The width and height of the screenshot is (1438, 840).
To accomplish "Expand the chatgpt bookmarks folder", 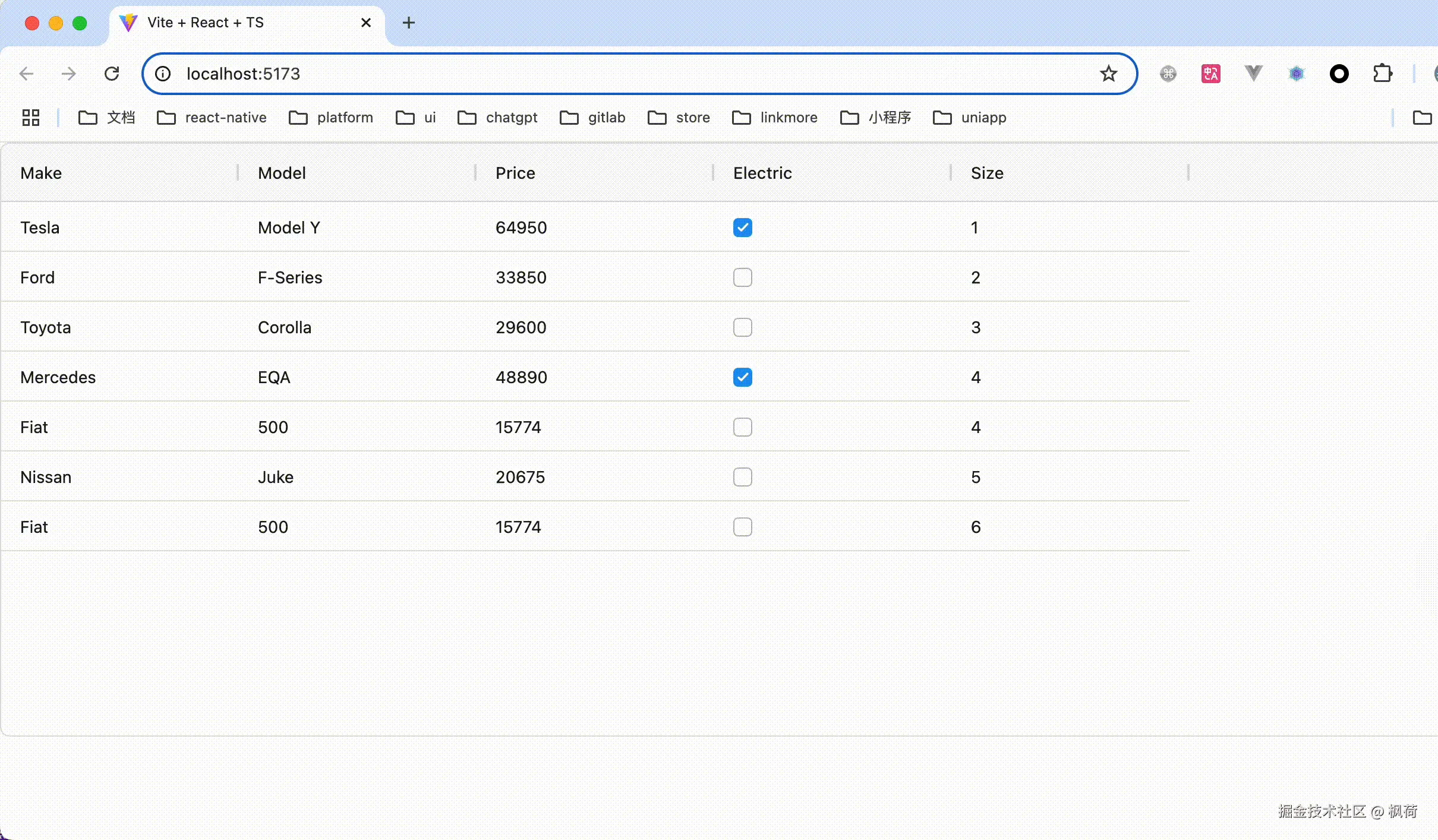I will pos(498,118).
